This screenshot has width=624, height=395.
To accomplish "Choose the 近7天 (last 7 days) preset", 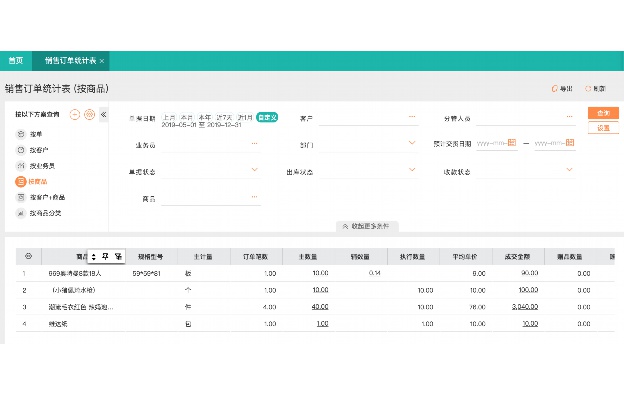I will (224, 117).
